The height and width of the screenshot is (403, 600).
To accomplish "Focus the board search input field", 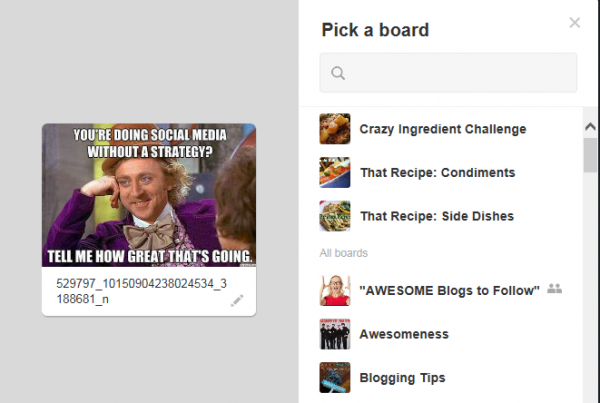I will coord(448,73).
